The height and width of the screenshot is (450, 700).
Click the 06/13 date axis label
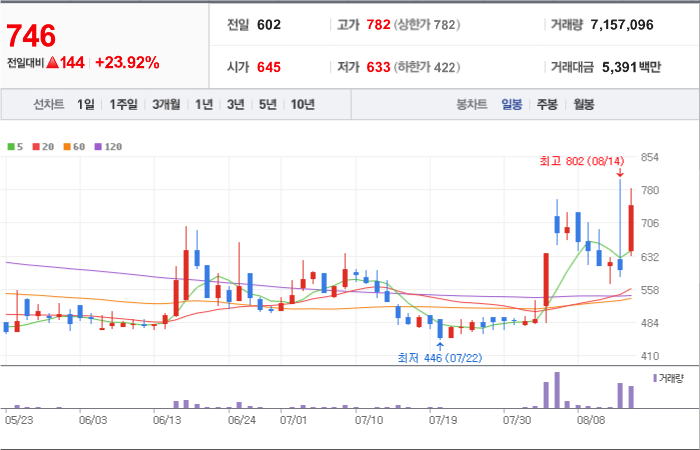point(167,420)
